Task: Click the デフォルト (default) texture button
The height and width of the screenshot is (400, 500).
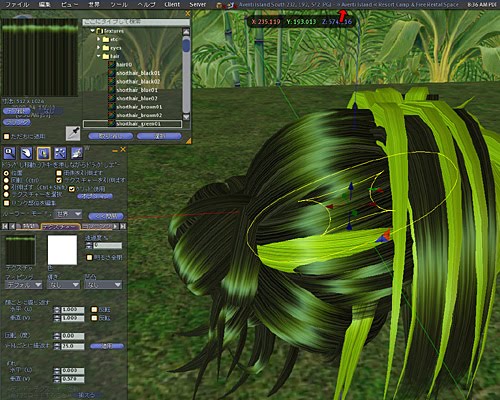Action: (x=17, y=111)
